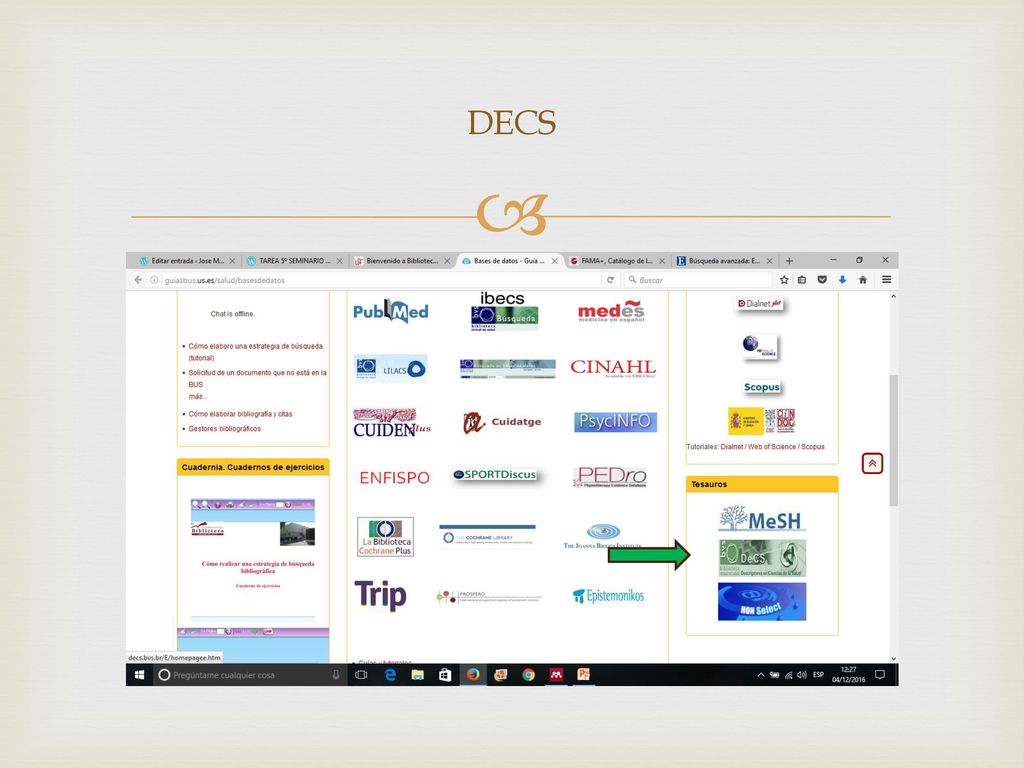Open Cómo elaboro una estrategia de búsqueda link
This screenshot has height=768, width=1024.
pyautogui.click(x=255, y=352)
